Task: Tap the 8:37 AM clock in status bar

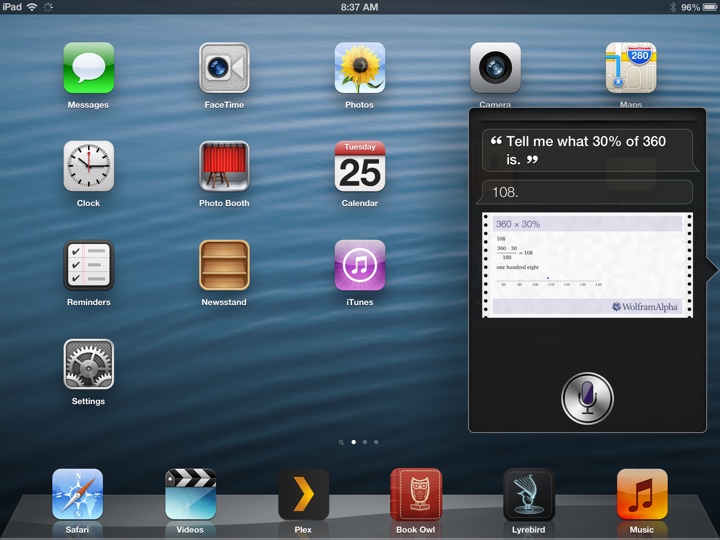Action: (360, 7)
